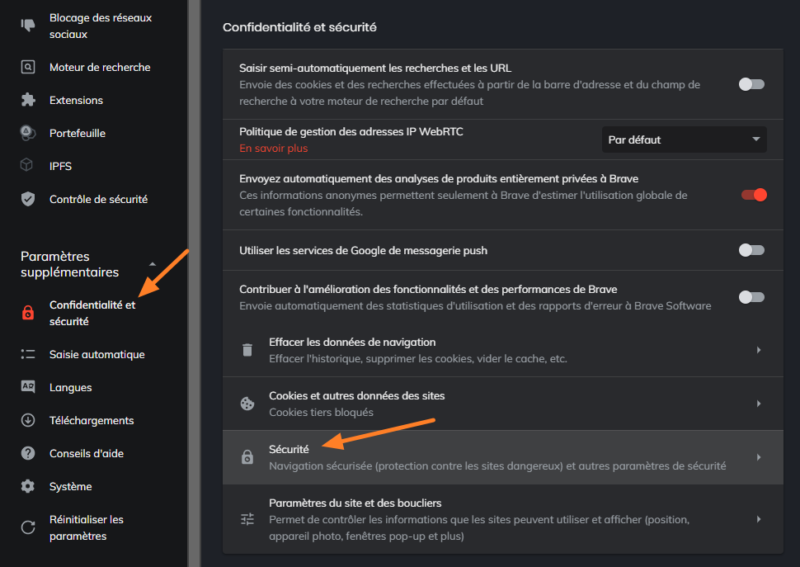The width and height of the screenshot is (800, 567).
Task: Open Conseils d'aide entry
Action: pos(86,453)
